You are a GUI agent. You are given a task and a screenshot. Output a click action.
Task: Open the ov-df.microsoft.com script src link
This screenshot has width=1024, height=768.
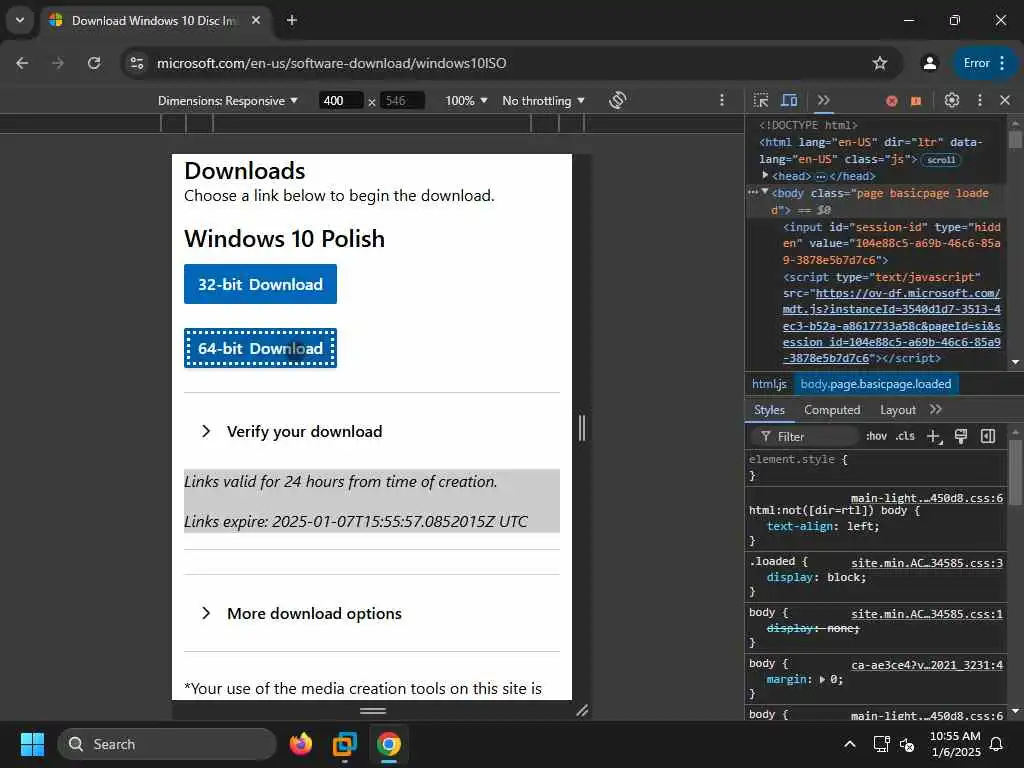pyautogui.click(x=891, y=326)
